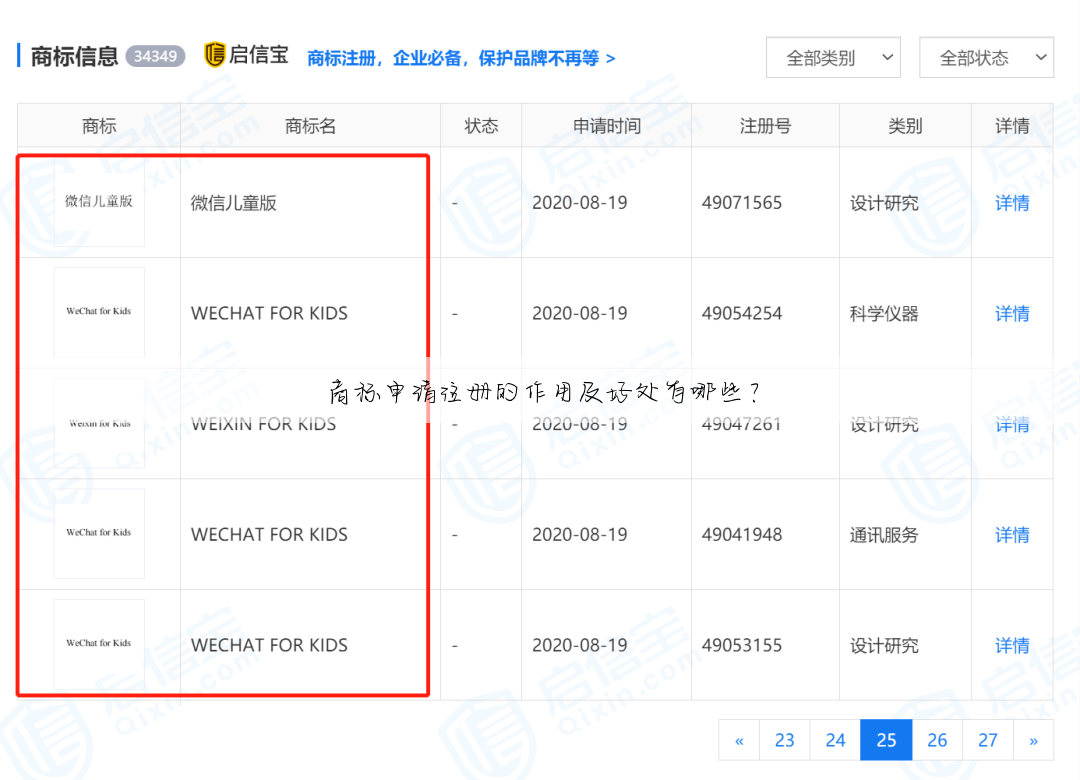1080x780 pixels.
Task: Click the 启信宝 shield logo icon
Action: [213, 56]
